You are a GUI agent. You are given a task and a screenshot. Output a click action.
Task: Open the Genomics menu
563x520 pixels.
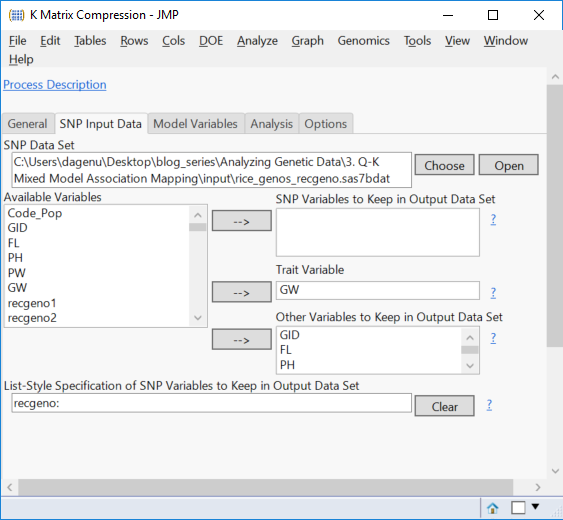click(x=363, y=41)
